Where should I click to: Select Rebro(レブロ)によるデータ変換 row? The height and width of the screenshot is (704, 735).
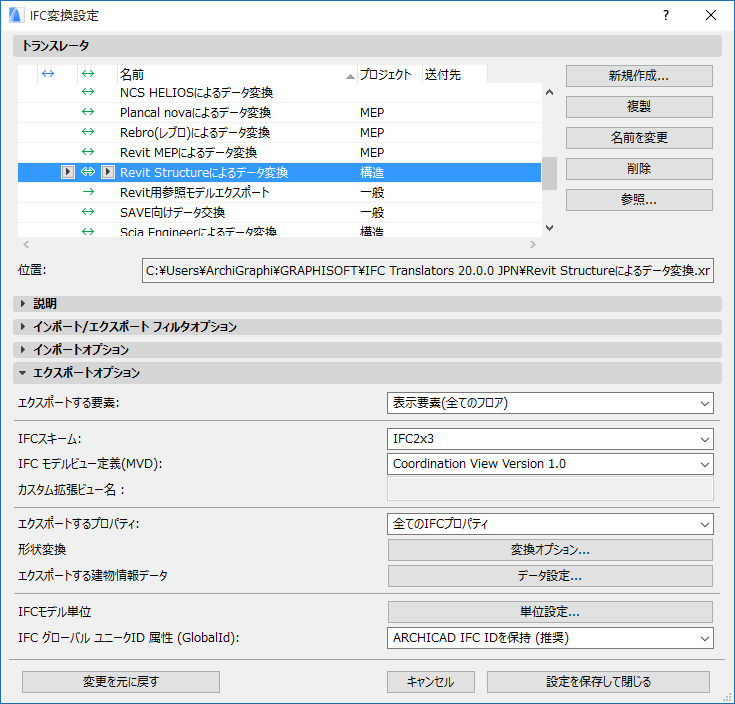279,133
